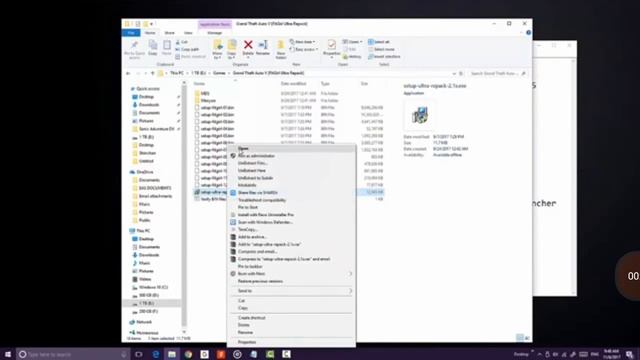Screen dimensions: 640x360
Task: Click Copy path in Clipboard group
Action: tap(187, 49)
